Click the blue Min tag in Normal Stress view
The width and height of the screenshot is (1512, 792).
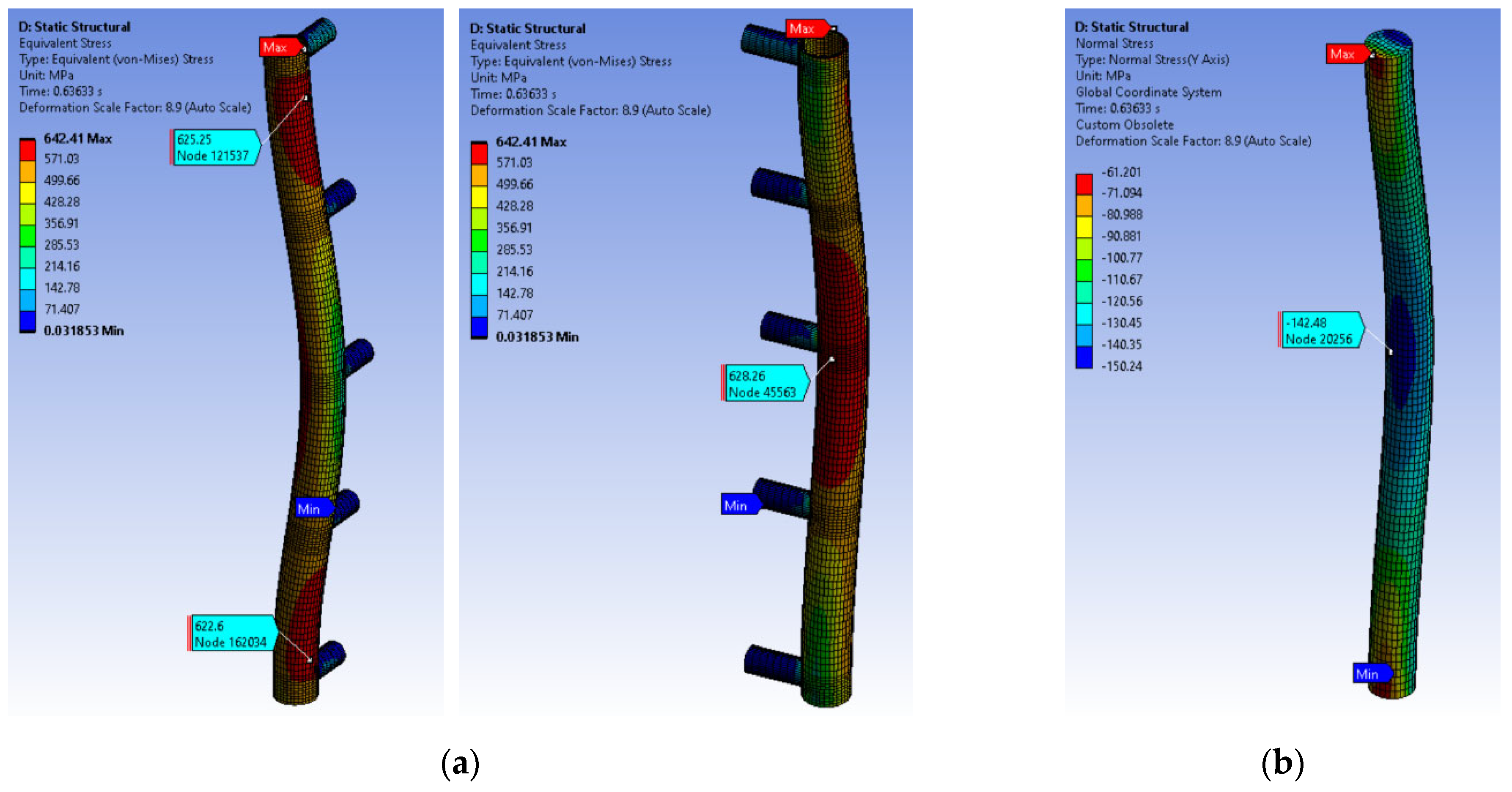(1369, 674)
